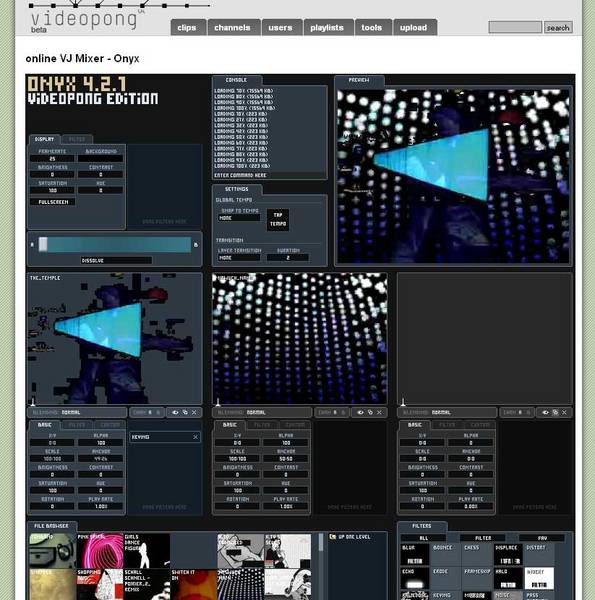Select the Switch It On clip thumbnail

click(194, 584)
